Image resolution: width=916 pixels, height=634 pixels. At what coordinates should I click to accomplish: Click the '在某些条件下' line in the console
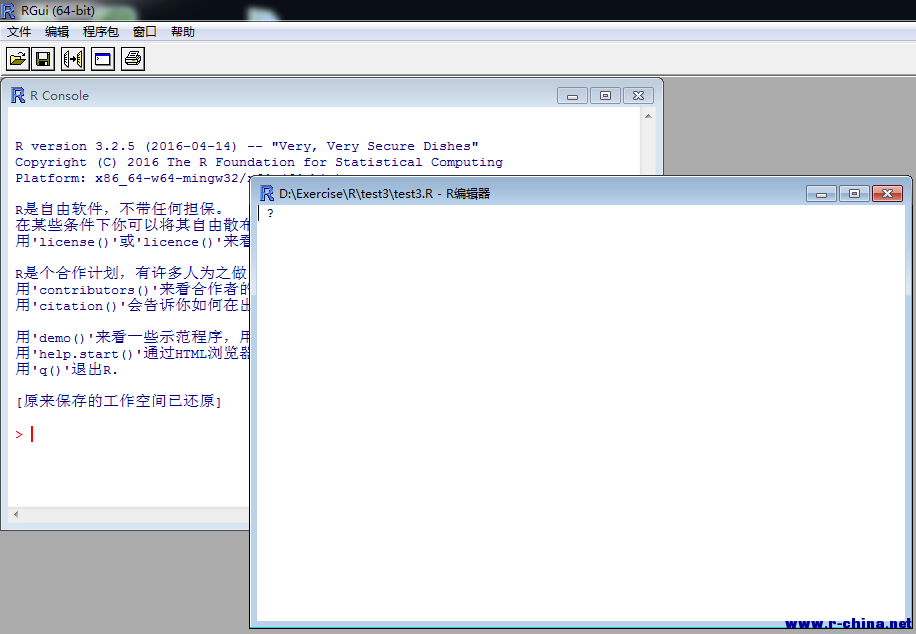click(133, 225)
